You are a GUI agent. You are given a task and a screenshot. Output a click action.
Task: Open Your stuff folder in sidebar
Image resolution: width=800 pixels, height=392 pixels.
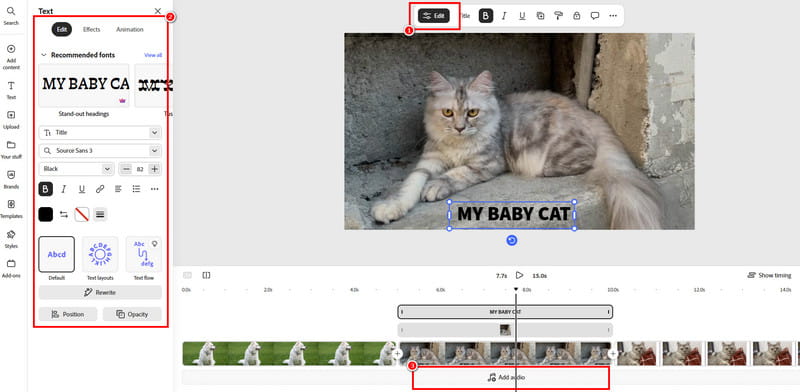point(11,150)
